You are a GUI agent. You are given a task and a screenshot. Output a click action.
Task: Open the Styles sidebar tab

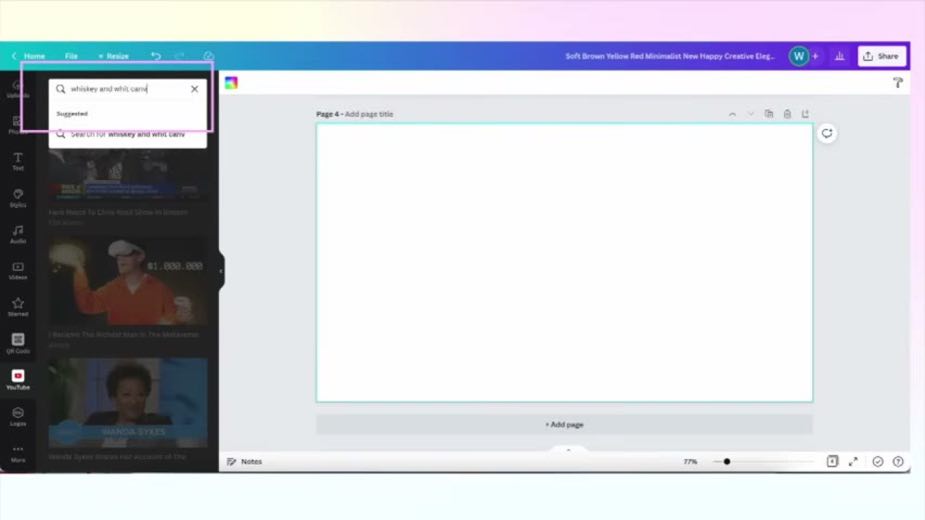(18, 198)
